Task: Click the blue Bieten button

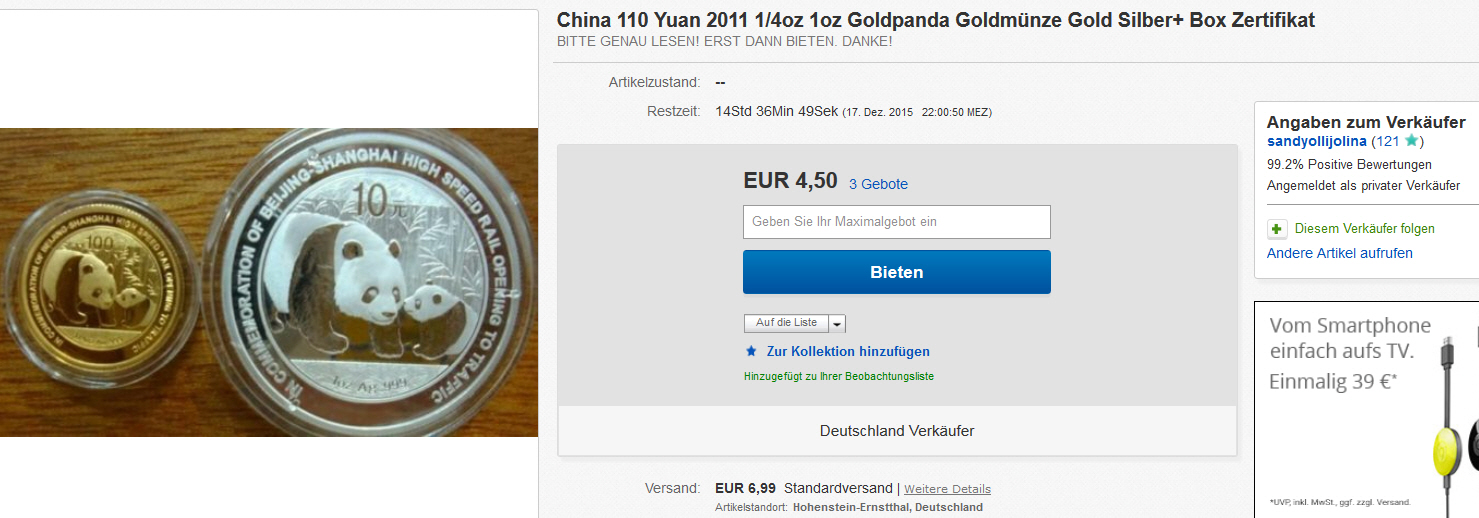Action: pyautogui.click(x=896, y=272)
